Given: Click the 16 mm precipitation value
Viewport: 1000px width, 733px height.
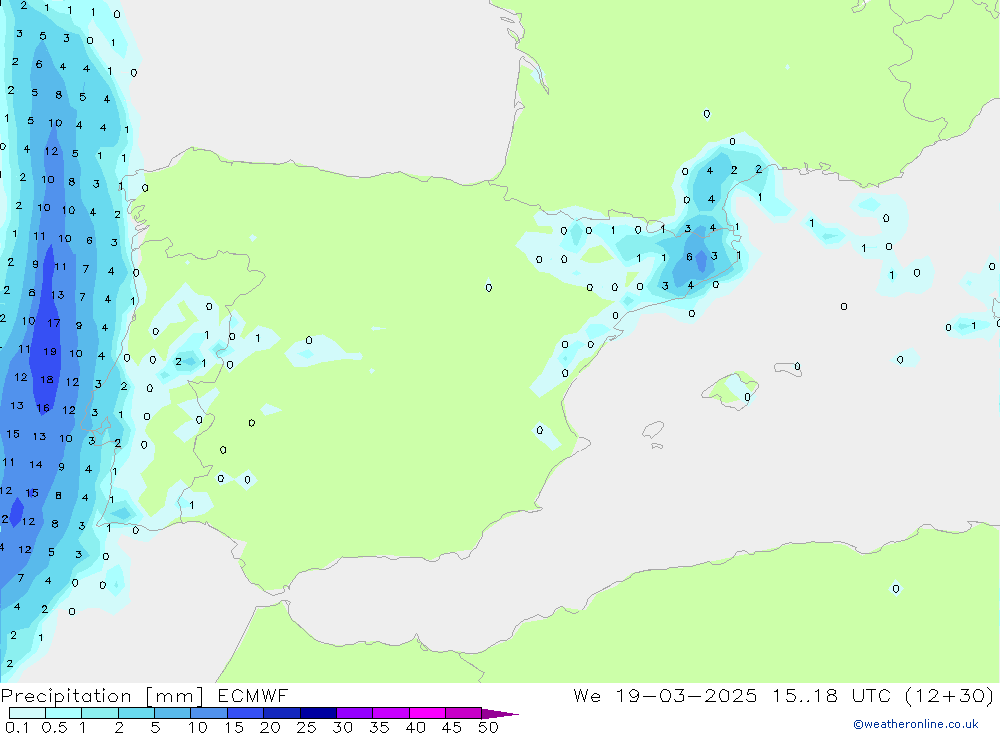Looking at the screenshot, I should pos(43,408).
